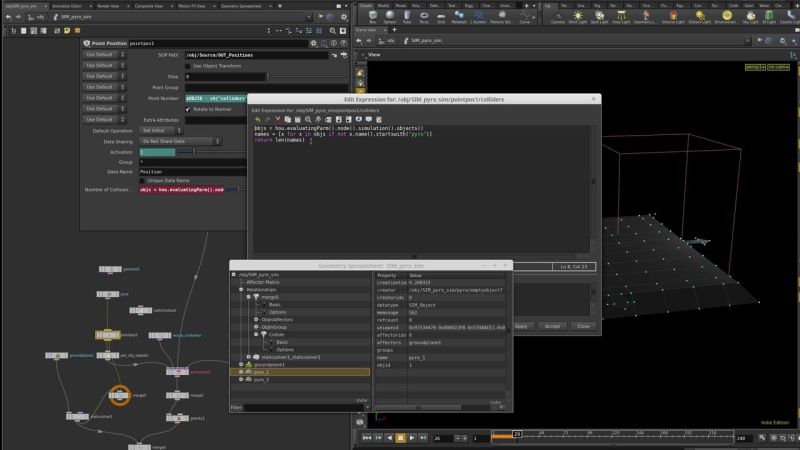Add an Area Light from shelf
800x450 pixels.
(621, 17)
